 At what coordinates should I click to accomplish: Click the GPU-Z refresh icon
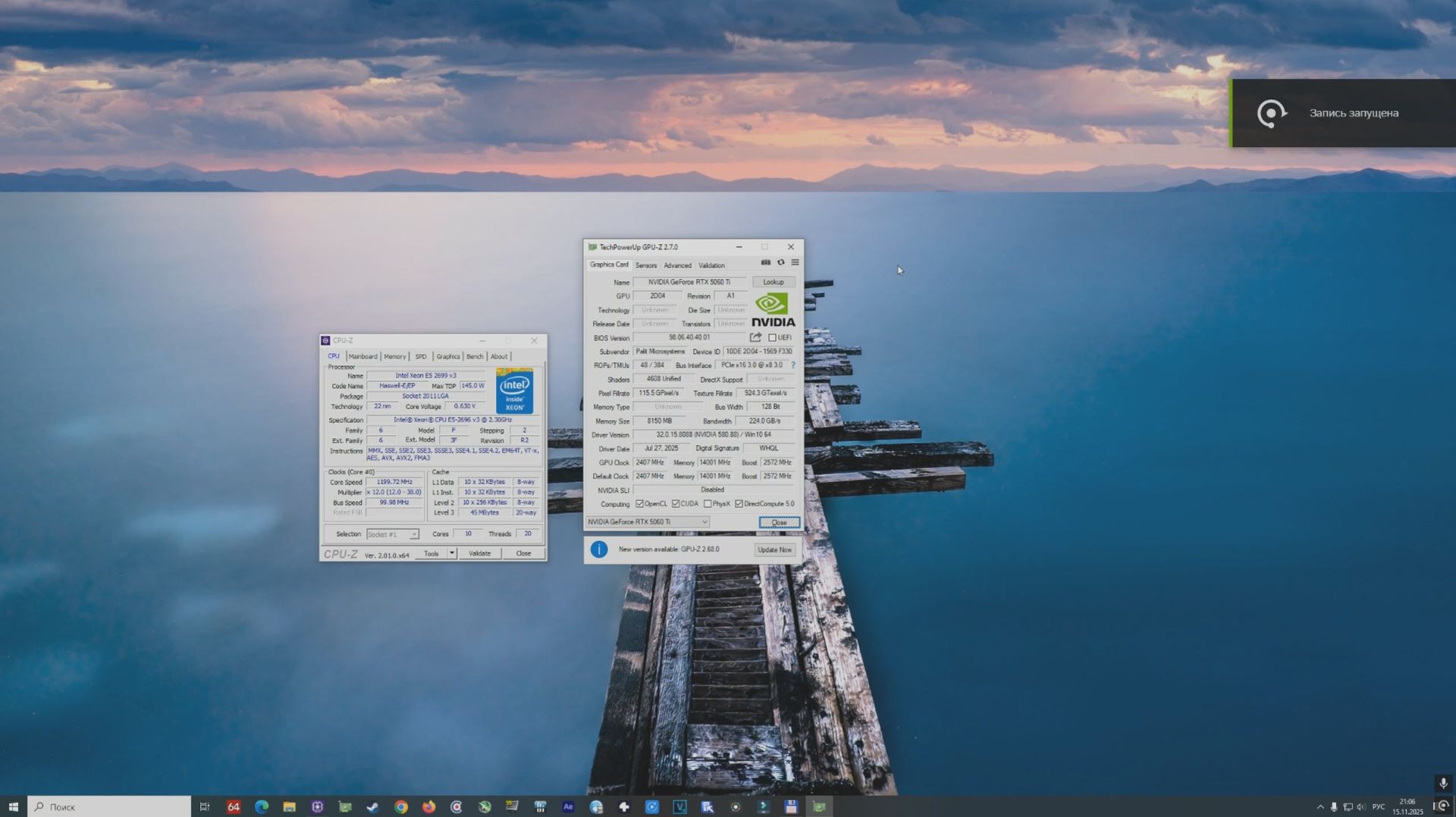point(781,262)
